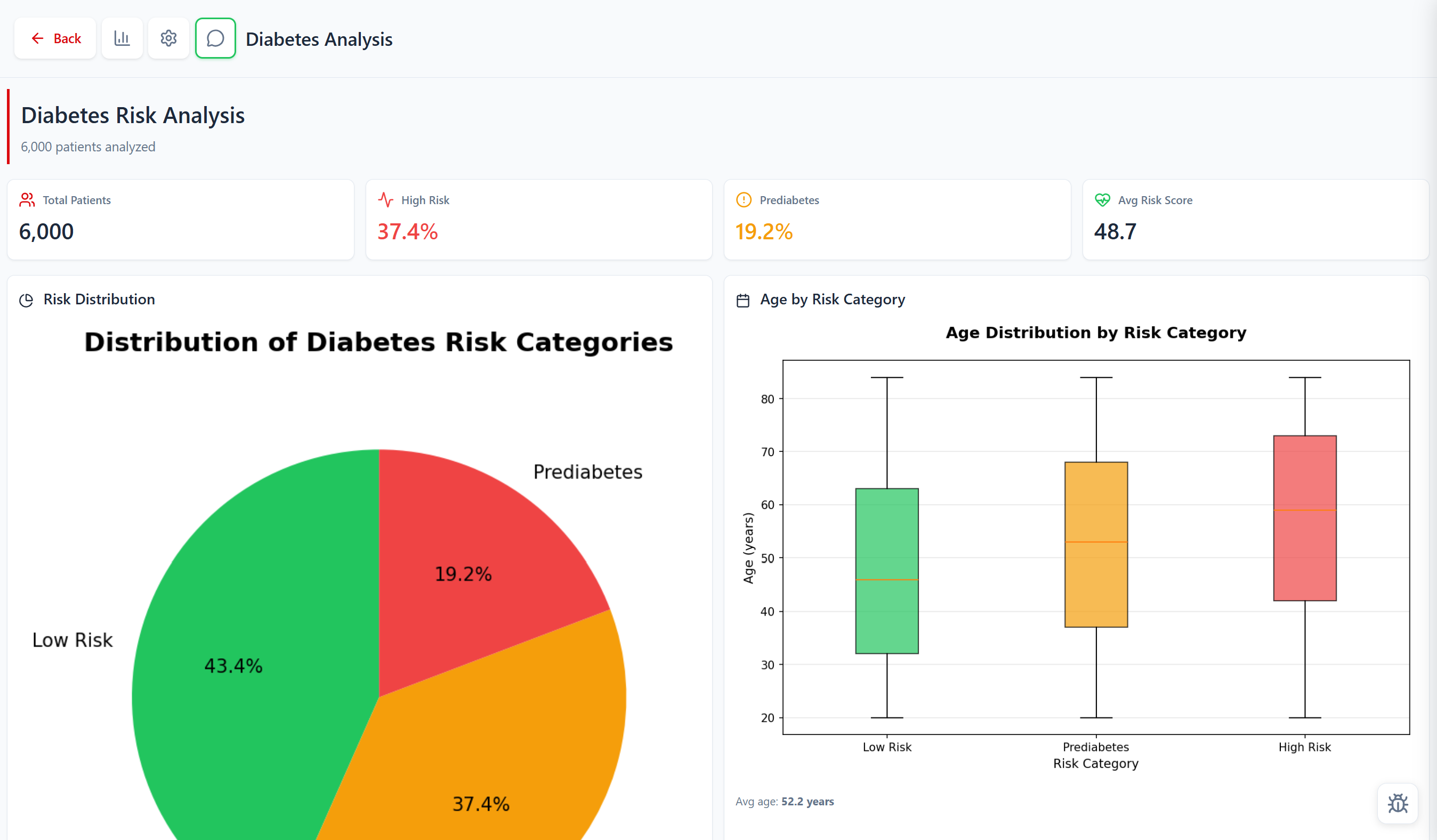Open the chat bubble panel
Image resolution: width=1437 pixels, height=840 pixels.
tap(215, 38)
